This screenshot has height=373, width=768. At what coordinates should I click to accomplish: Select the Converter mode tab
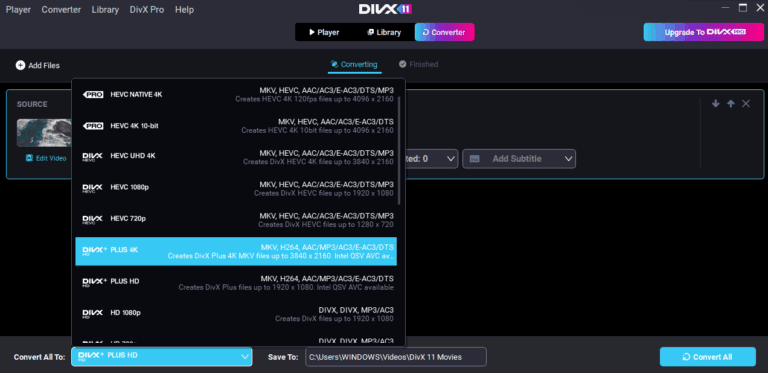pos(444,32)
